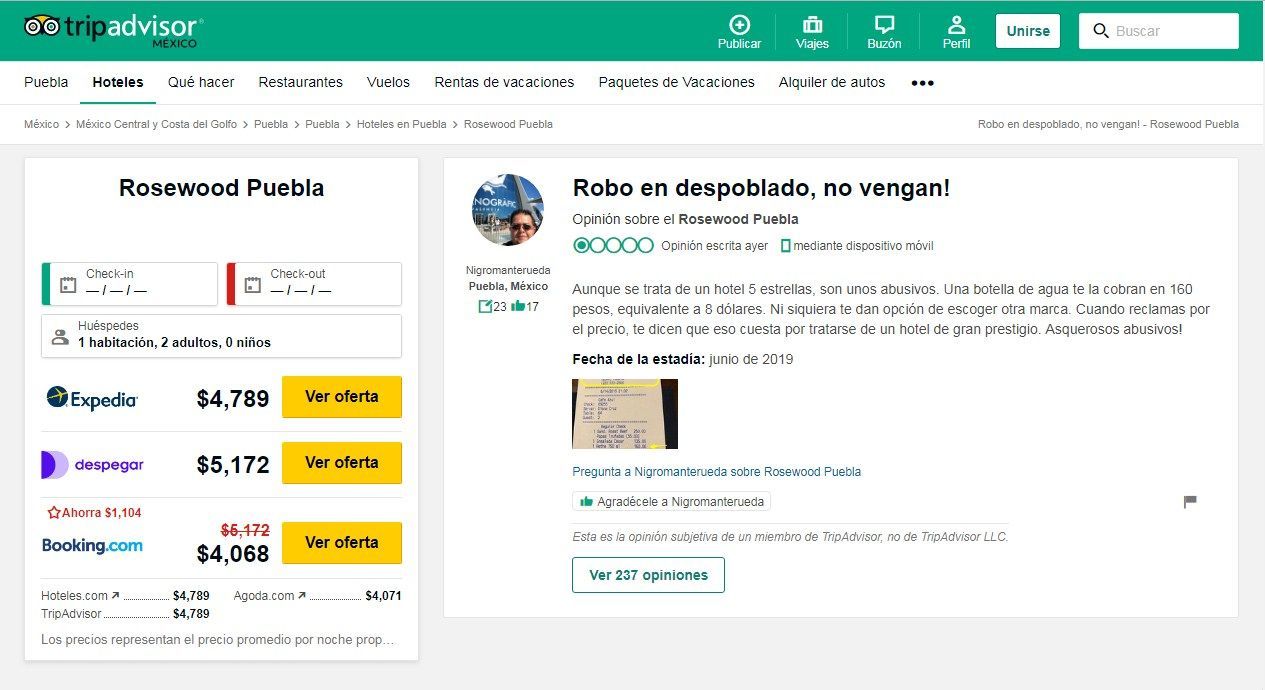Viewport: 1265px width, 690px height.
Task: Click the Buscar search input field
Action: (x=1159, y=31)
